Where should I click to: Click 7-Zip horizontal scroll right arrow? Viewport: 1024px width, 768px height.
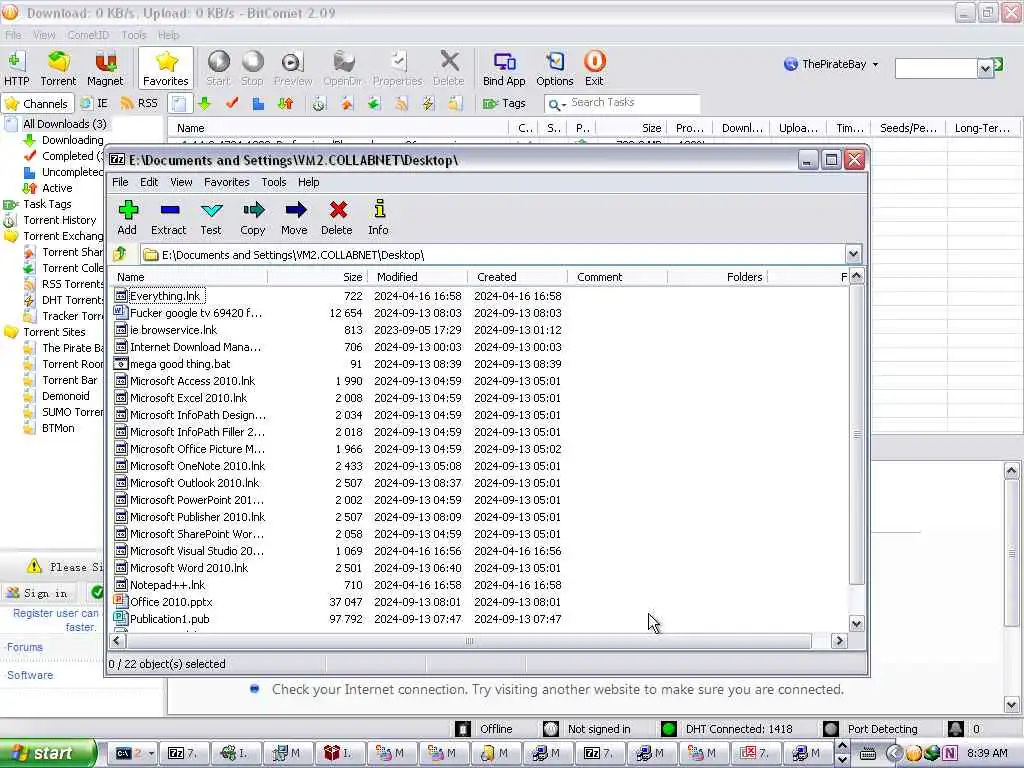point(839,641)
